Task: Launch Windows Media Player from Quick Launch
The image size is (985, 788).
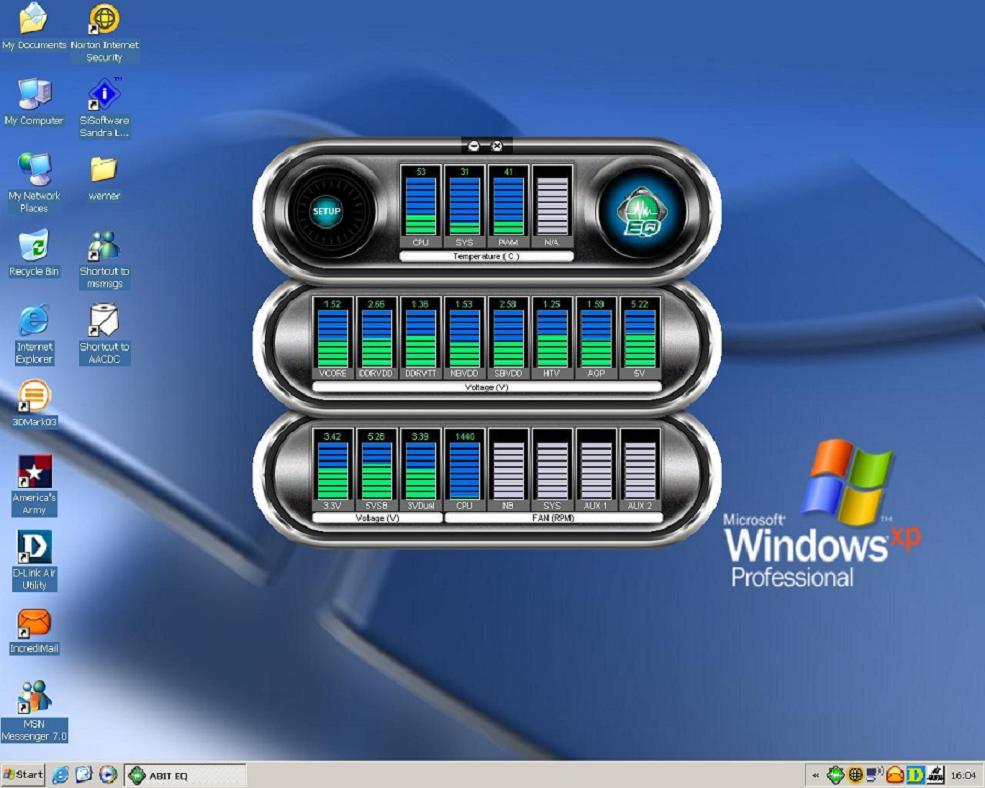Action: 107,775
